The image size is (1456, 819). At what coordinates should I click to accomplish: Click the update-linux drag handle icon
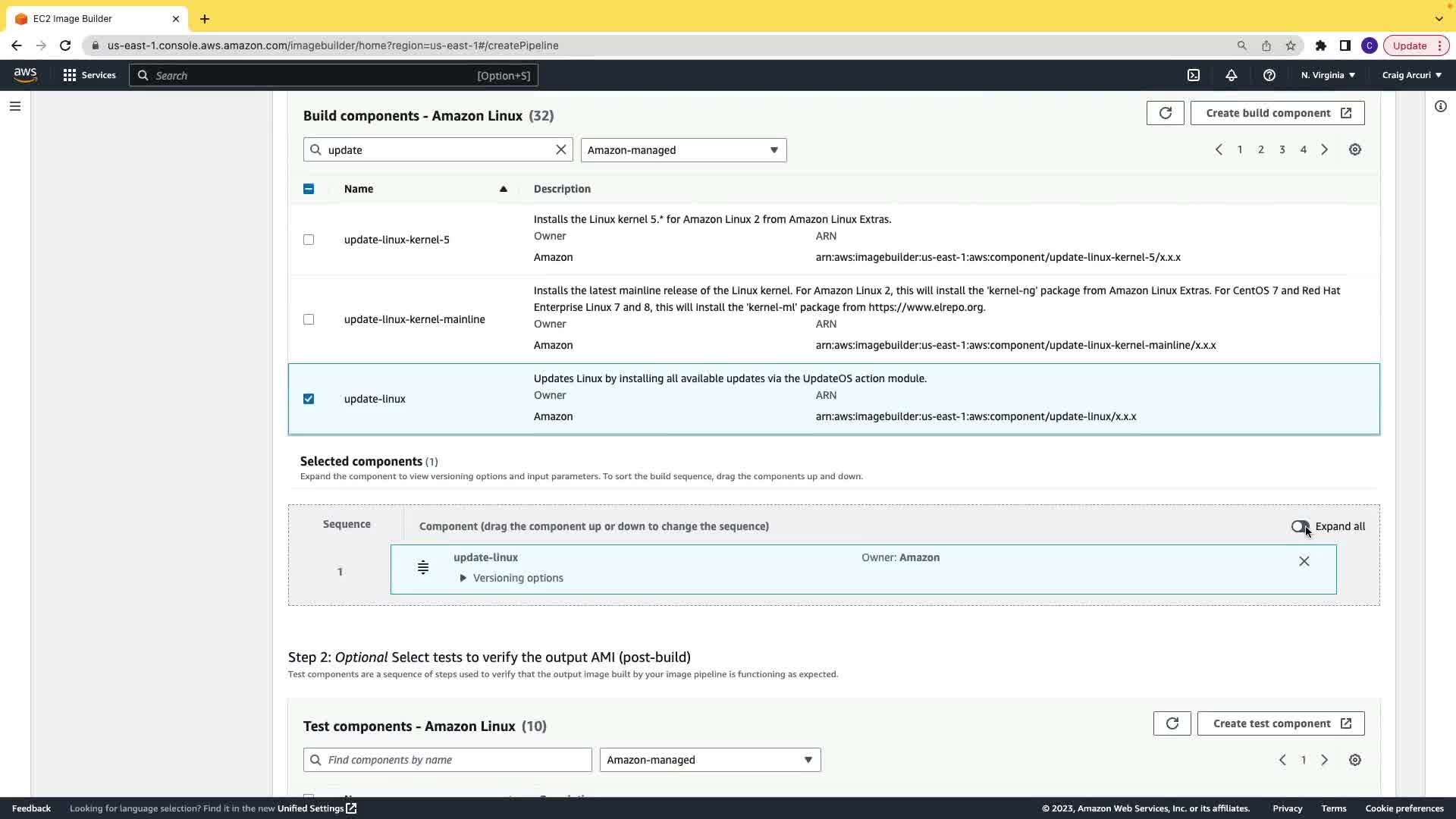(423, 568)
